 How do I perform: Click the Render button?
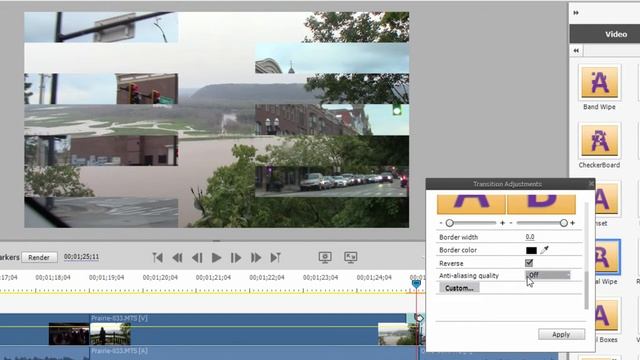[x=39, y=257]
